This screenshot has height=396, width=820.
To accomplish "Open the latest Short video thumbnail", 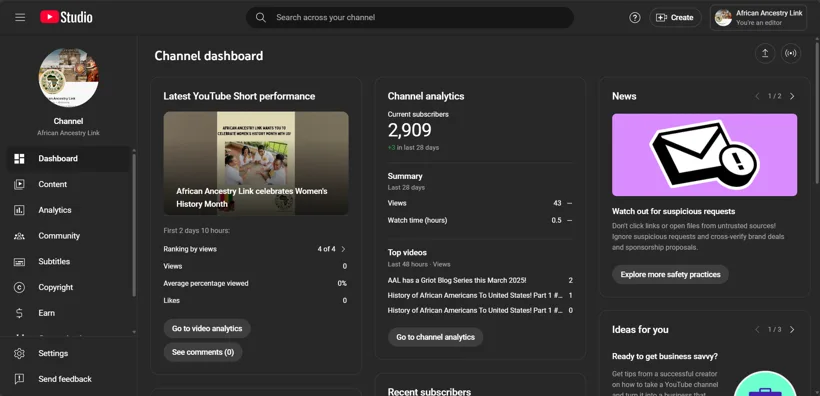I will pyautogui.click(x=256, y=163).
